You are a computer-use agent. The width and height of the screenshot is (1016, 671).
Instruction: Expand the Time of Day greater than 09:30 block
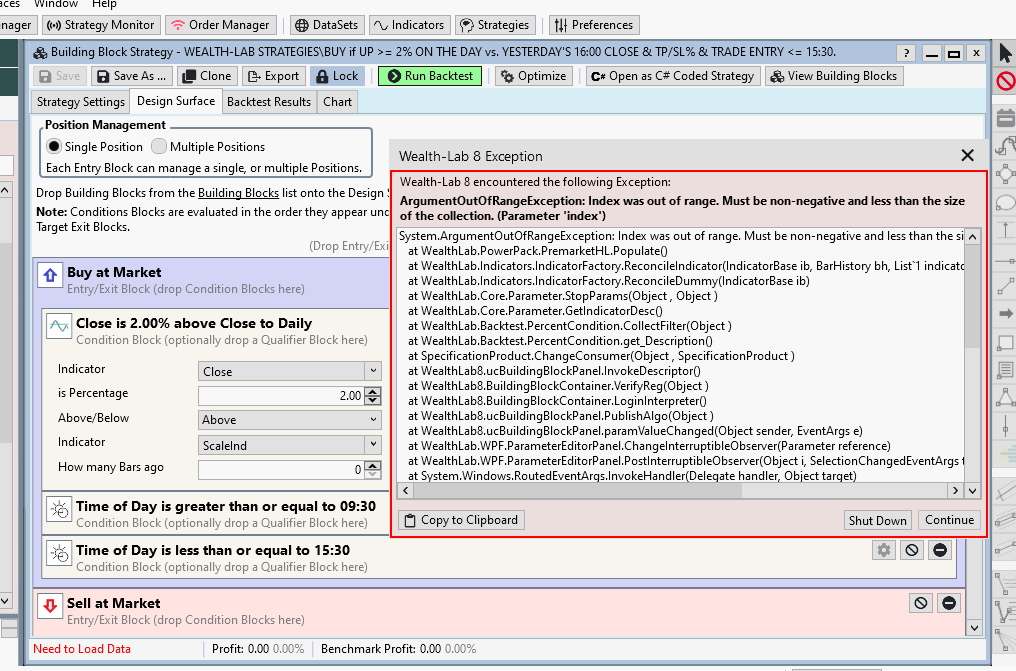225,506
